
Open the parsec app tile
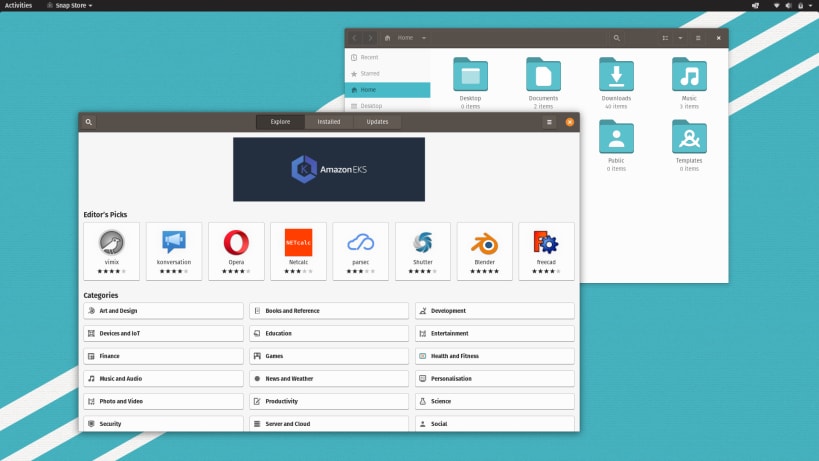pyautogui.click(x=360, y=251)
